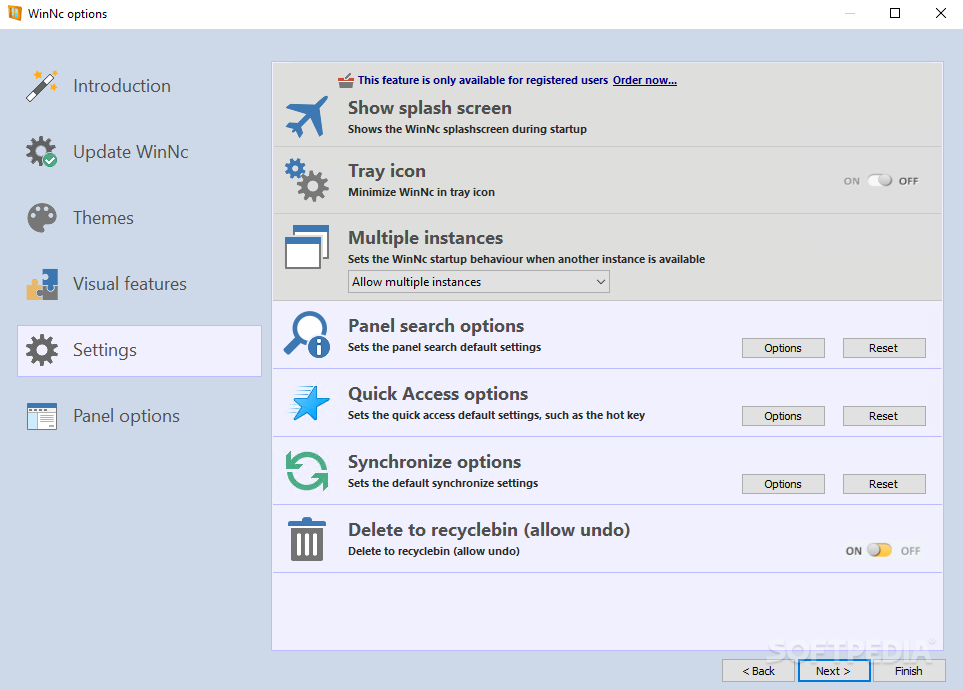
Task: Click the Synchronize options heading
Action: point(434,462)
